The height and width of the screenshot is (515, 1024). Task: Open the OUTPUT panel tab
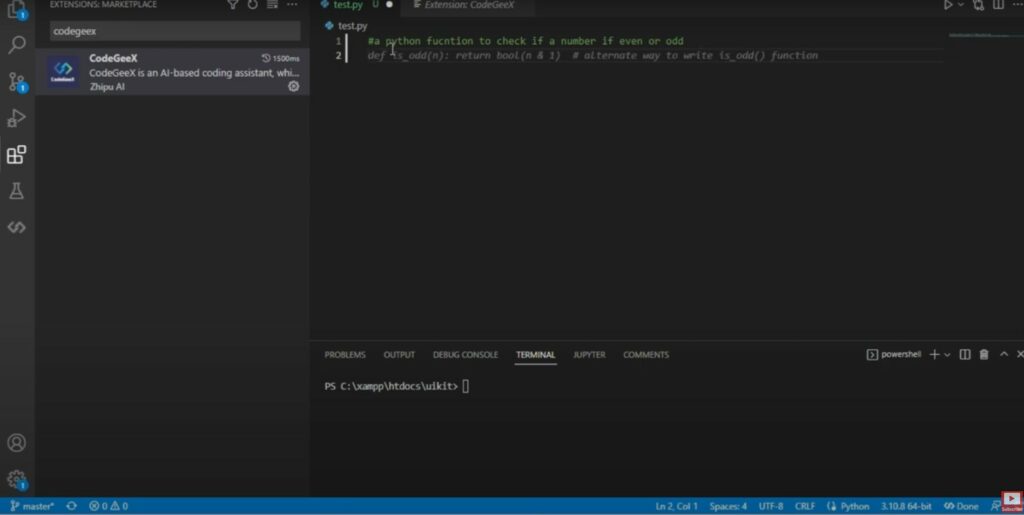pyautogui.click(x=399, y=355)
